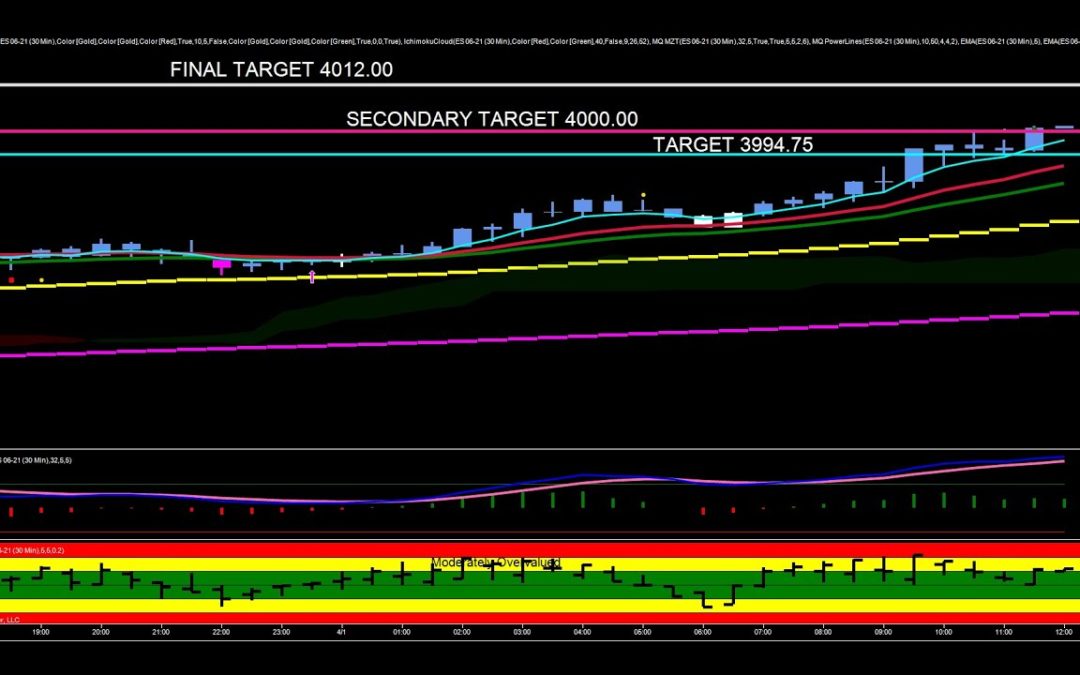Click the 08:00 time axis label

click(823, 632)
